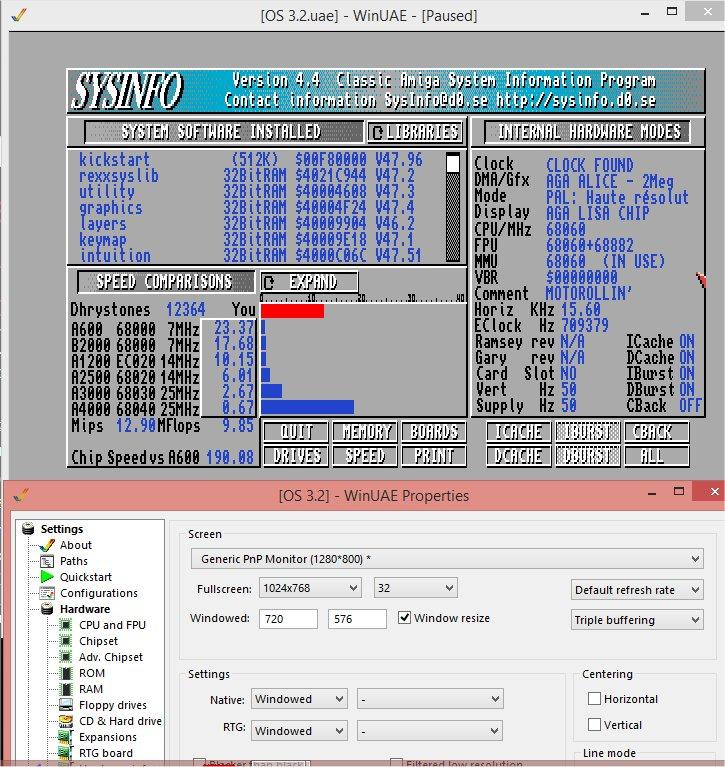
Task: Click the Windowed width input field
Action: 288,619
